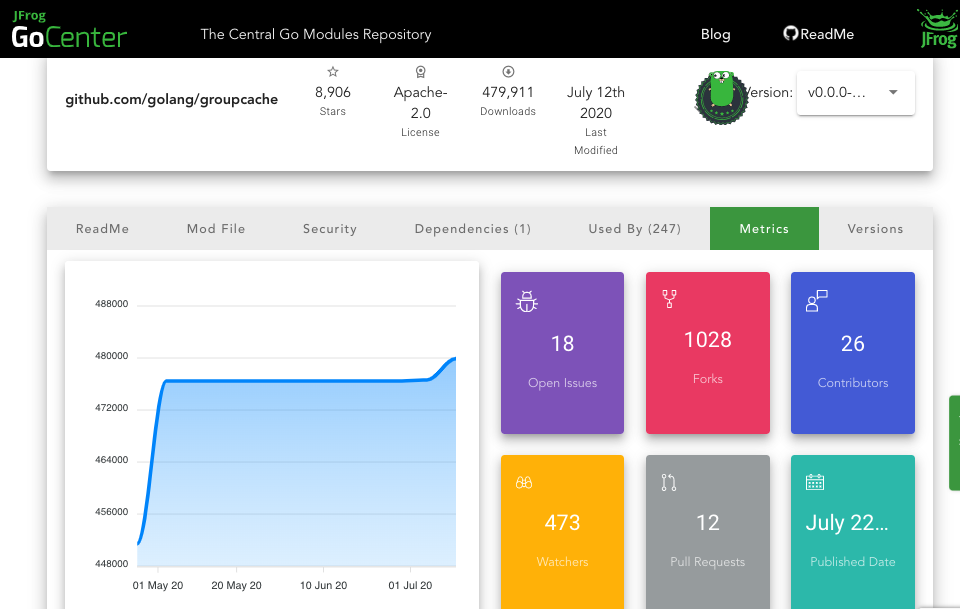Click the 448000 y-axis value
Viewport: 960px width, 609px height.
tap(111, 564)
